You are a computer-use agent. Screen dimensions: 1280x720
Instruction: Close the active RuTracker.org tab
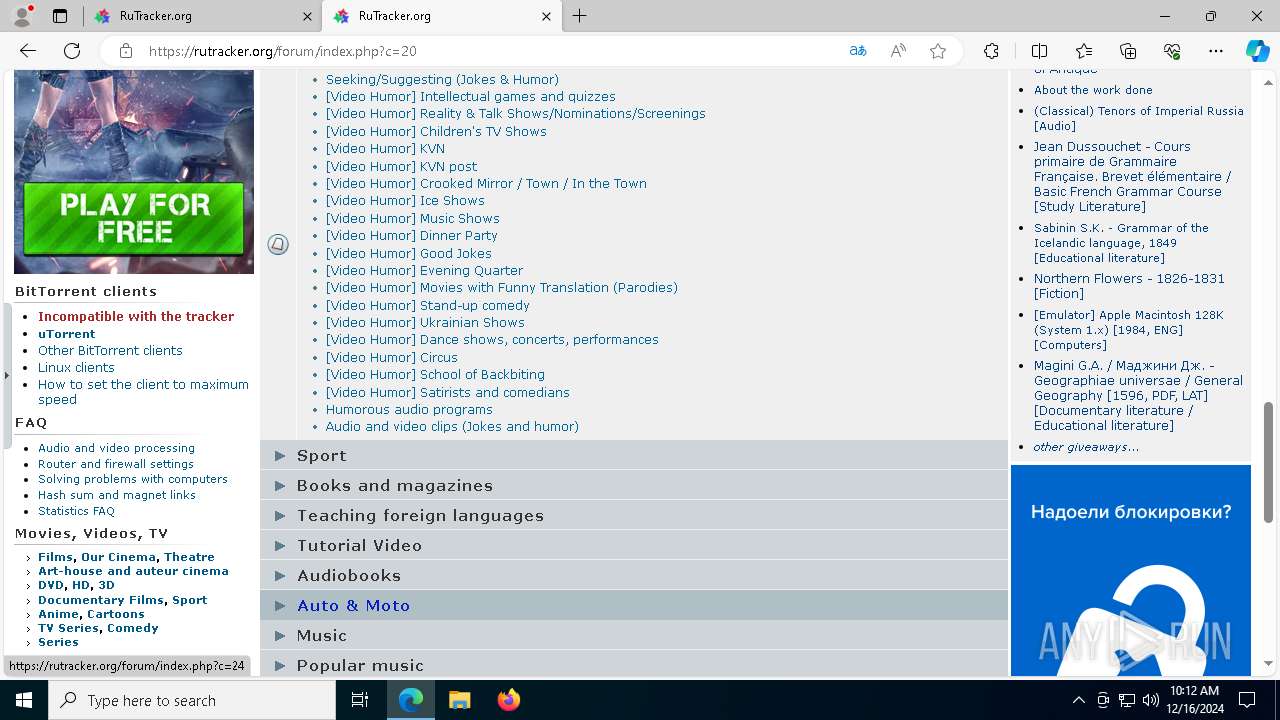546,16
